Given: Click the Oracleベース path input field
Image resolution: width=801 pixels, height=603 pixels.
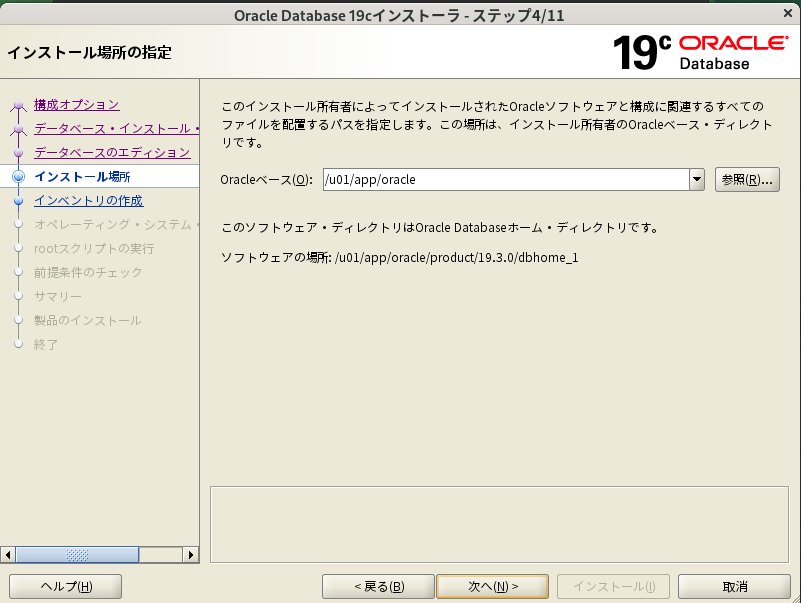Looking at the screenshot, I should 506,180.
